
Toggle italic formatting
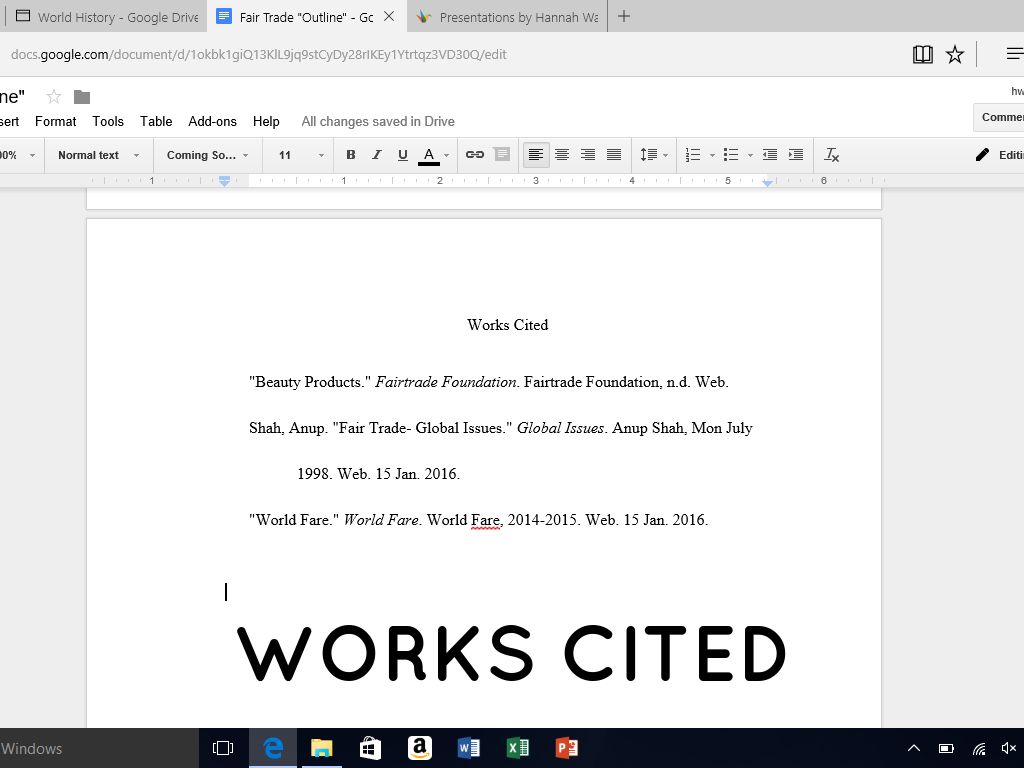[377, 155]
